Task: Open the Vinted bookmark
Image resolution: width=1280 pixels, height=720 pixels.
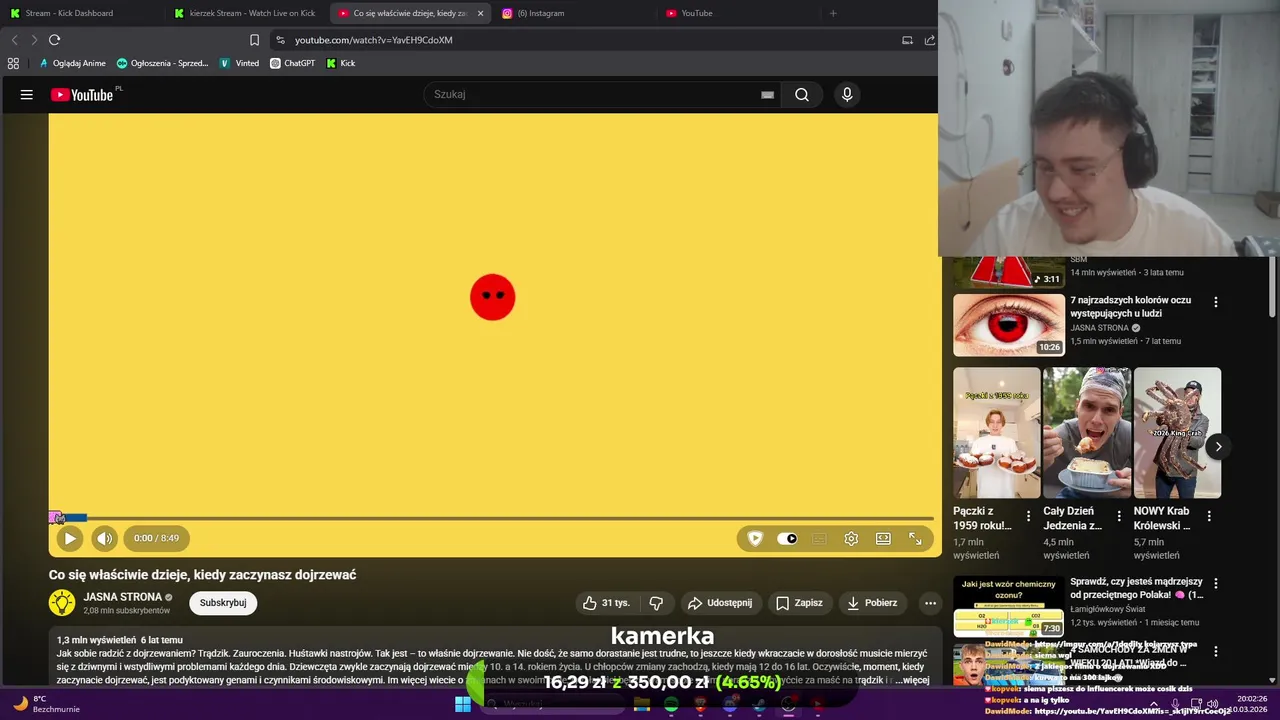Action: click(x=240, y=63)
